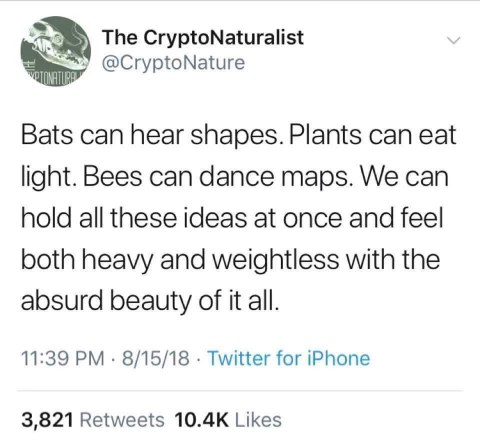
Task: Click the sentence 'Bats can hear shapes'
Action: tap(149, 136)
